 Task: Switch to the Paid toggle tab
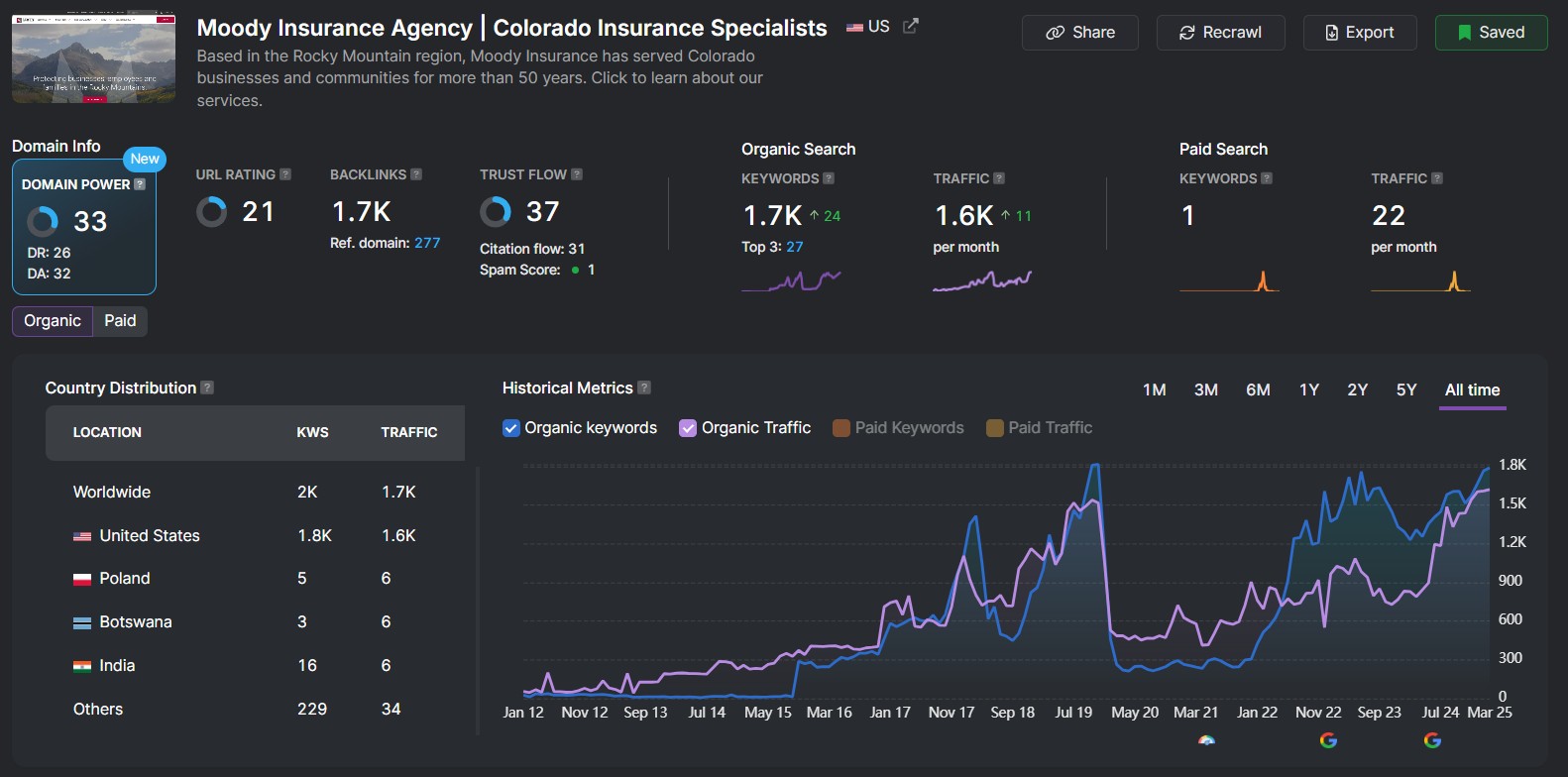[x=120, y=321]
